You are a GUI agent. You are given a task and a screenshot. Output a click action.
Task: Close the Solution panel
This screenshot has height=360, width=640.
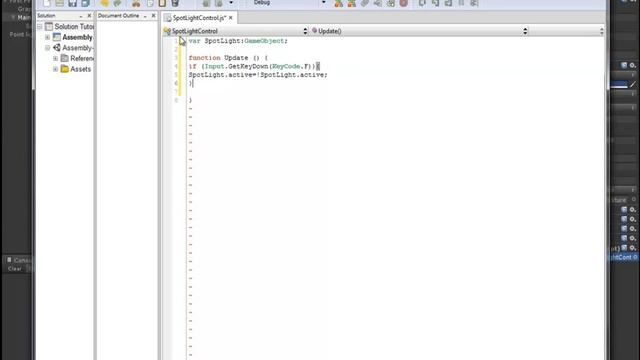(89, 16)
